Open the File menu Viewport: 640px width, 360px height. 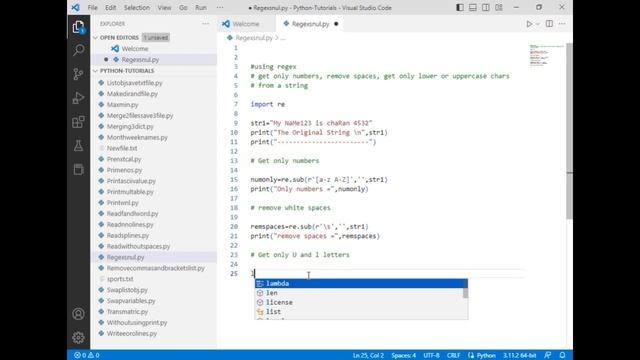click(93, 8)
